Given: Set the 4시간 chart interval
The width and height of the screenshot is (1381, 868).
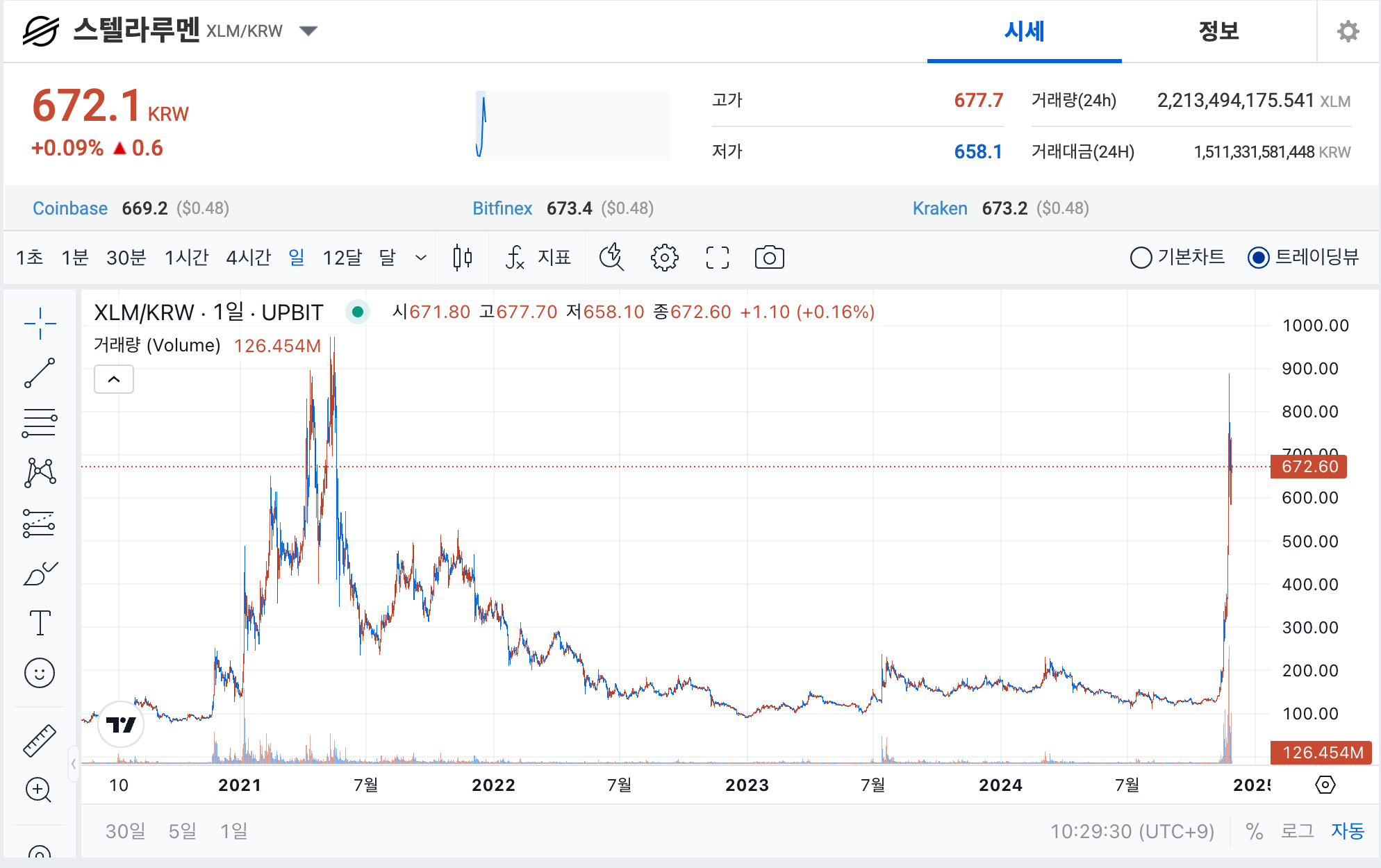Looking at the screenshot, I should pyautogui.click(x=248, y=258).
